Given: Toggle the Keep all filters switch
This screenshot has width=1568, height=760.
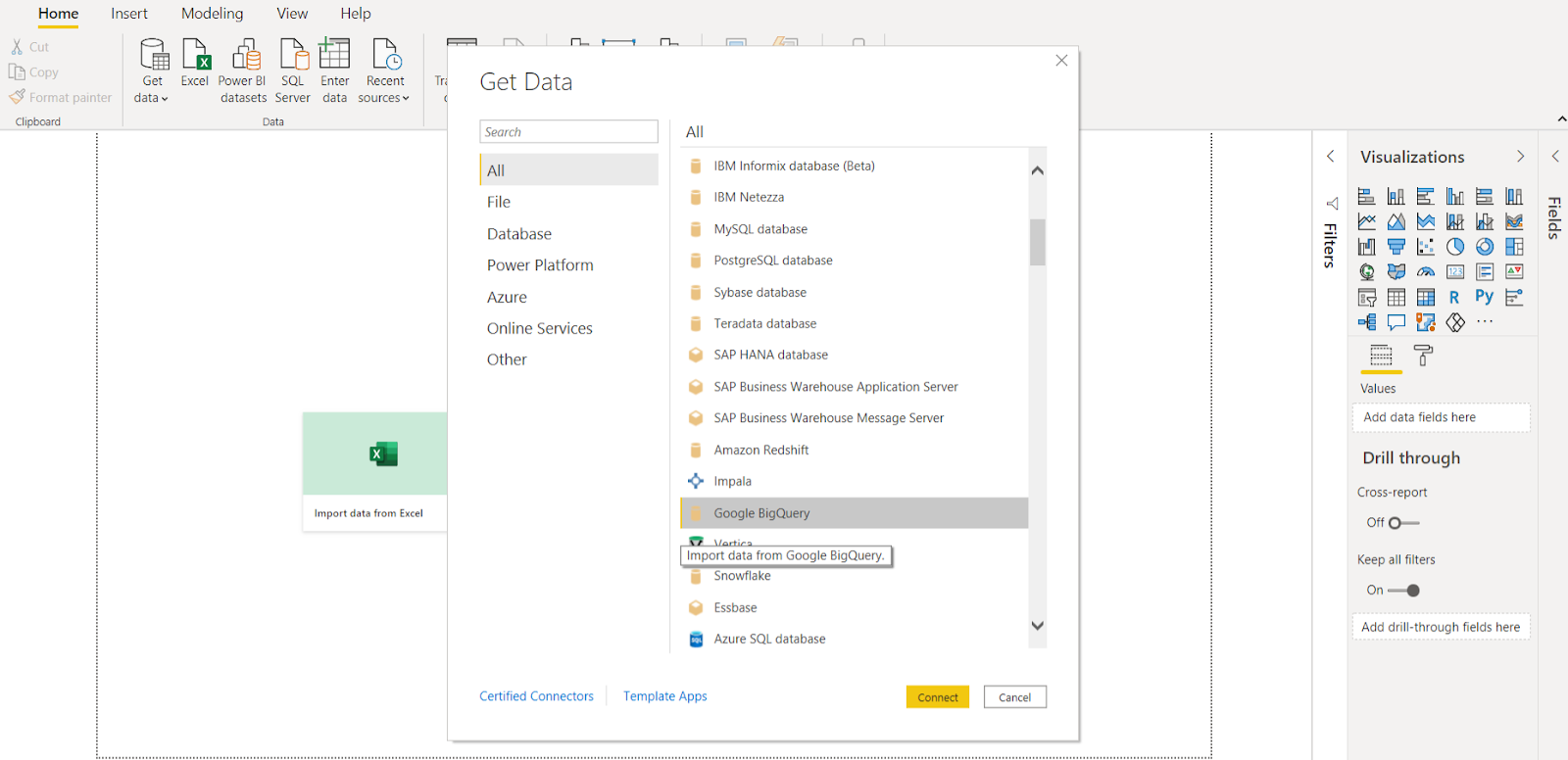Looking at the screenshot, I should [1403, 591].
